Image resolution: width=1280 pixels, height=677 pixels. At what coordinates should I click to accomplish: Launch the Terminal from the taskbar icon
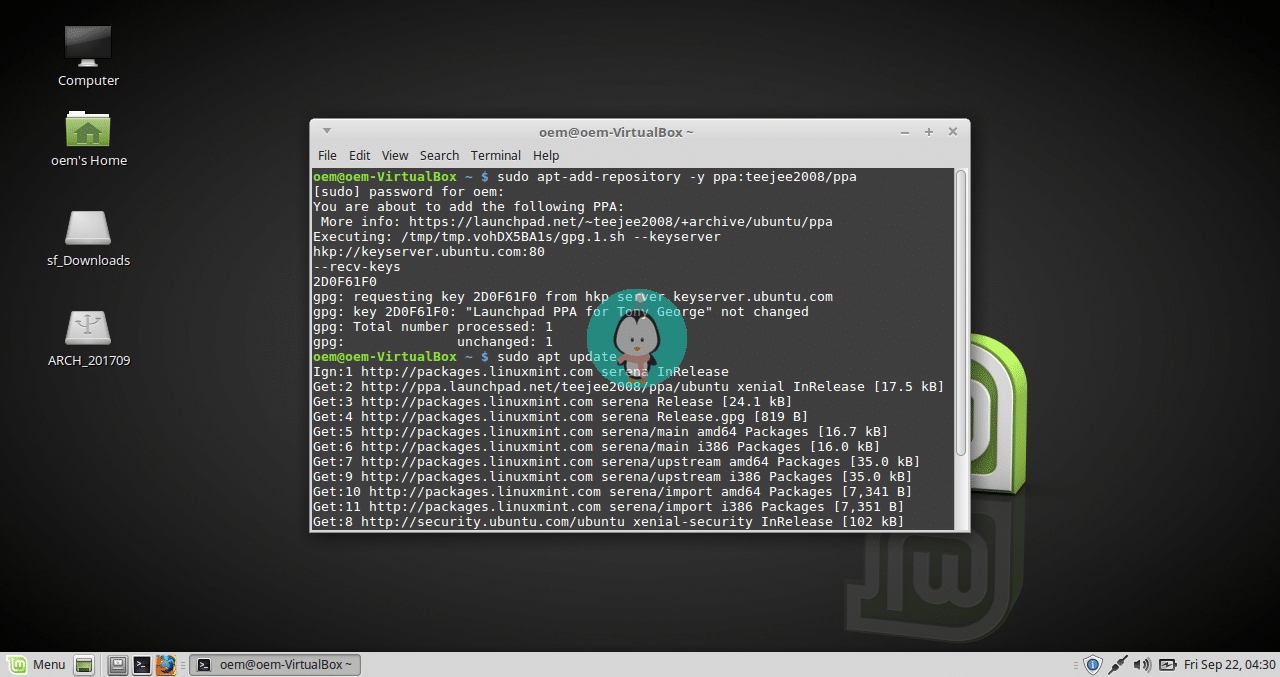point(141,664)
